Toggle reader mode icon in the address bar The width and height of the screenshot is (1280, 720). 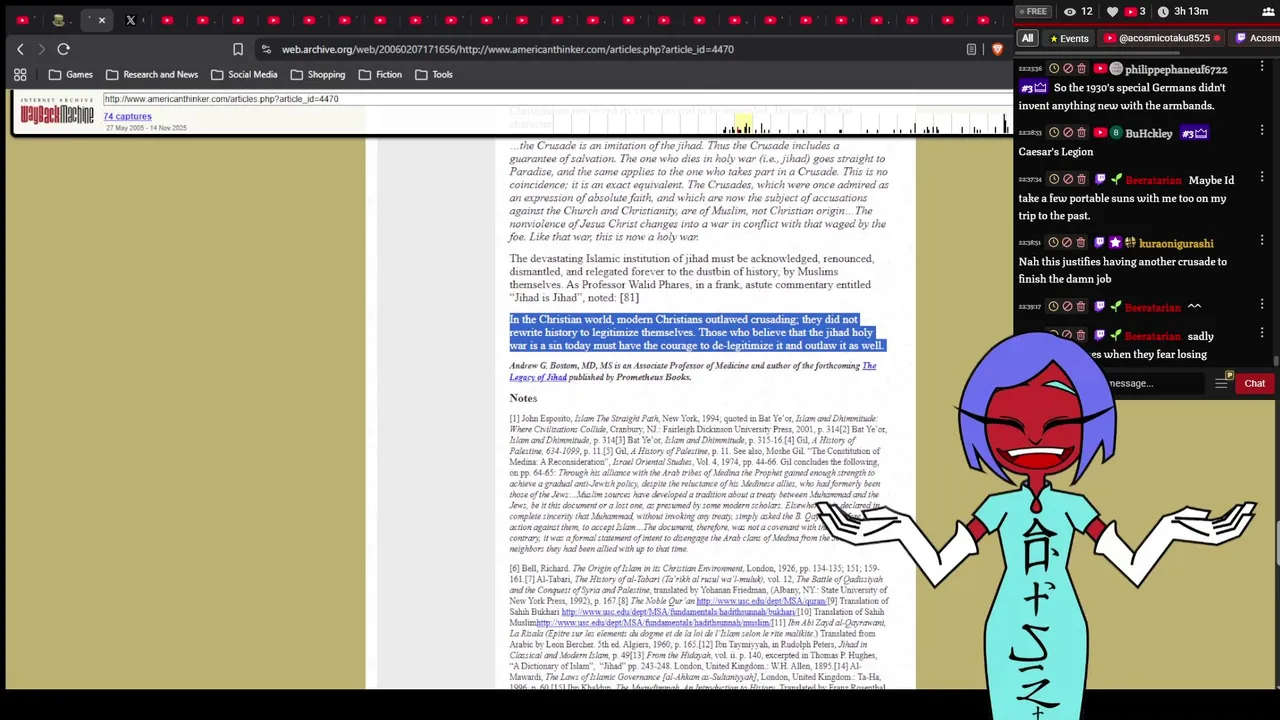pyautogui.click(x=971, y=49)
